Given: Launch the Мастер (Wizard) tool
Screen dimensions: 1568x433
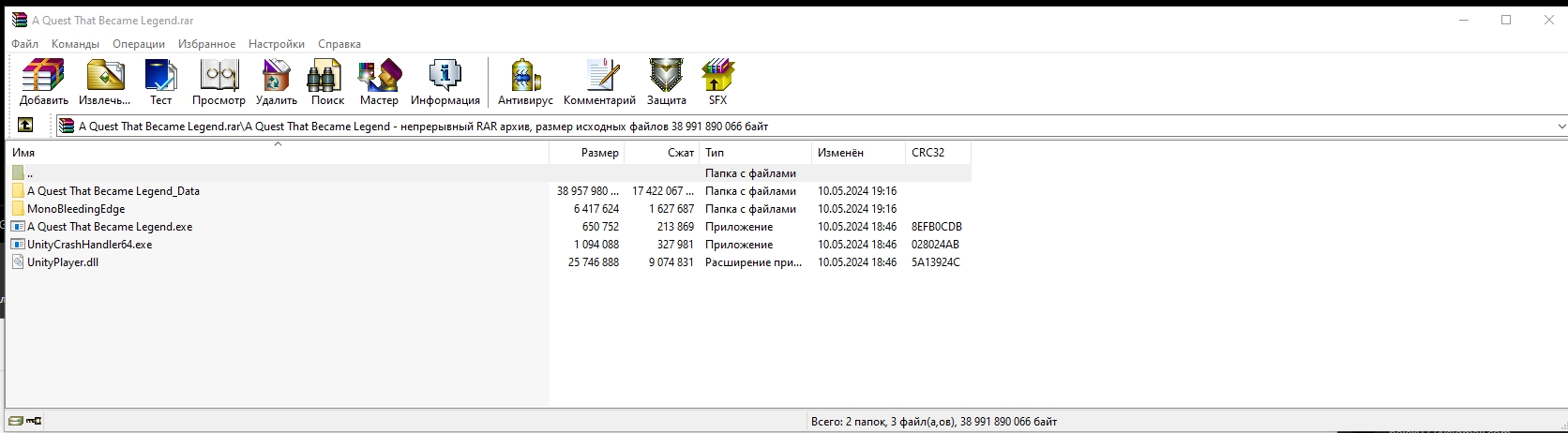Looking at the screenshot, I should click(379, 82).
